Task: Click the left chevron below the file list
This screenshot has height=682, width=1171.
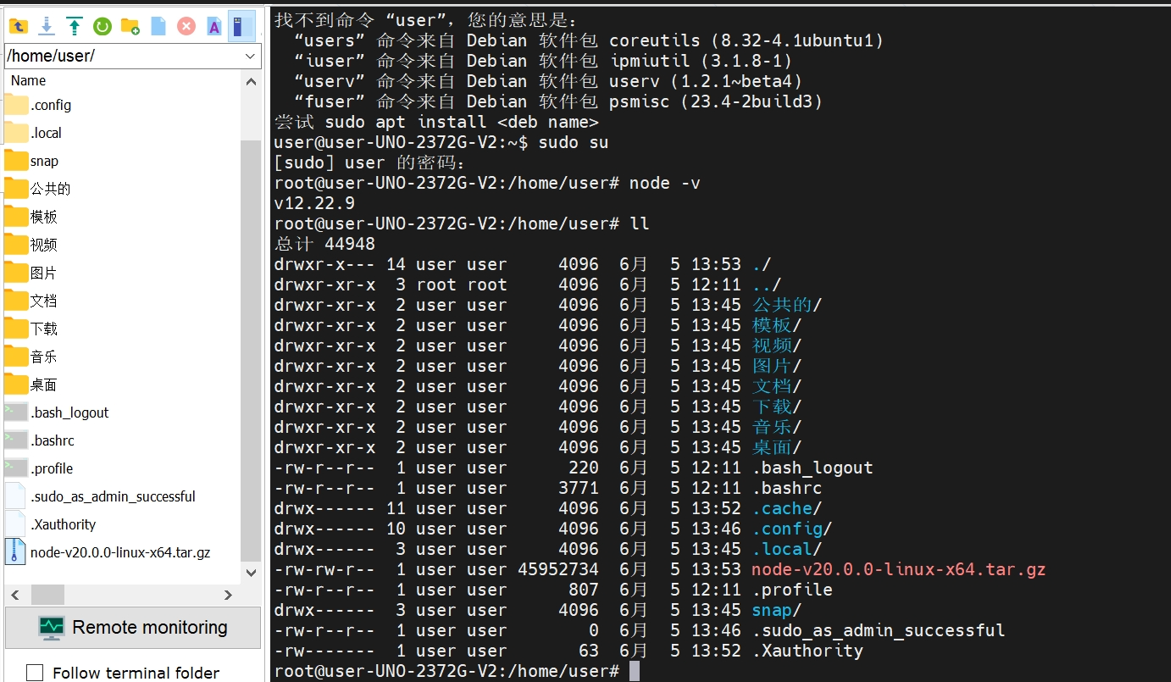Action: pyautogui.click(x=15, y=594)
